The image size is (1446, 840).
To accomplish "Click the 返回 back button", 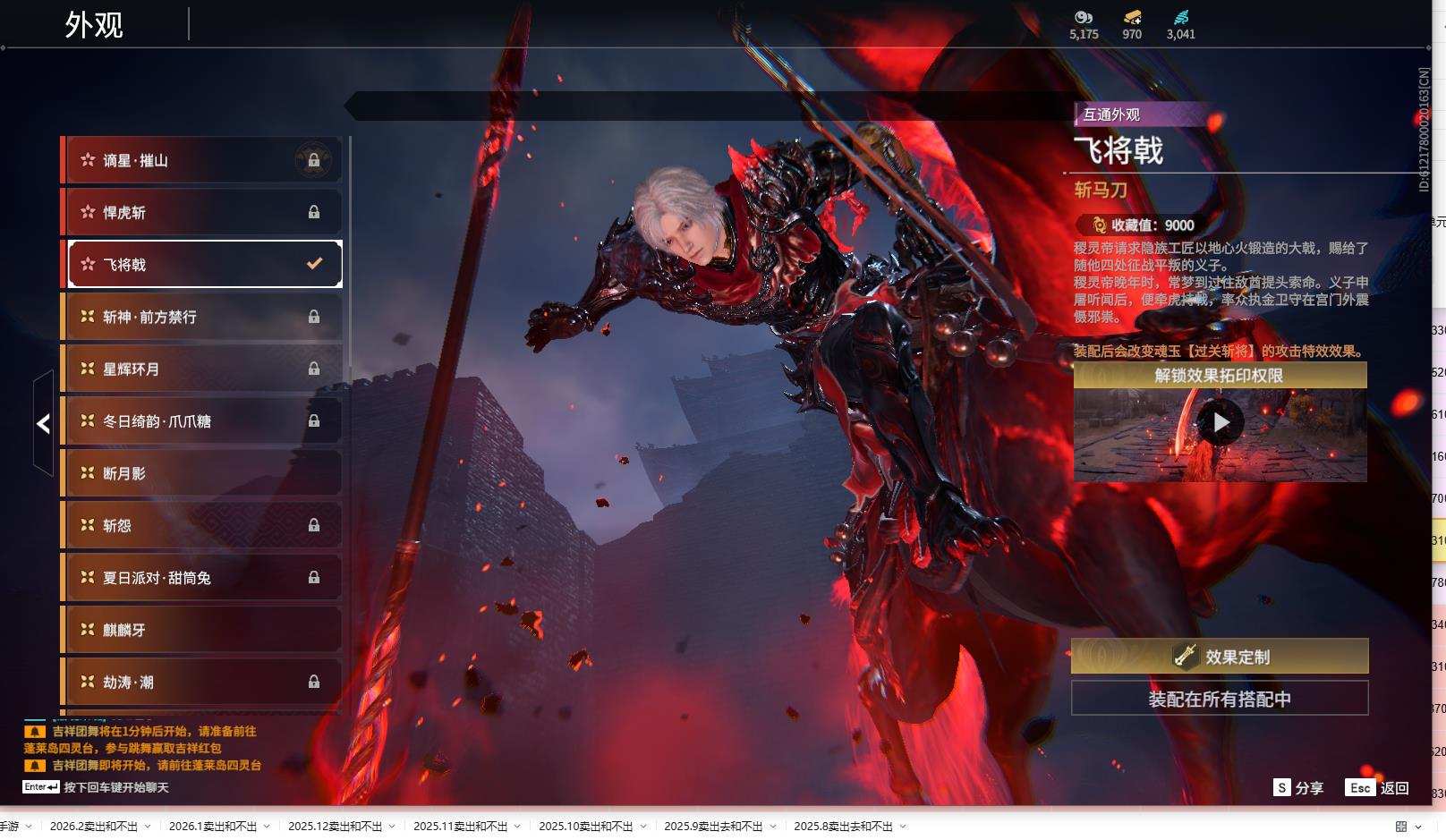I will click(1378, 787).
